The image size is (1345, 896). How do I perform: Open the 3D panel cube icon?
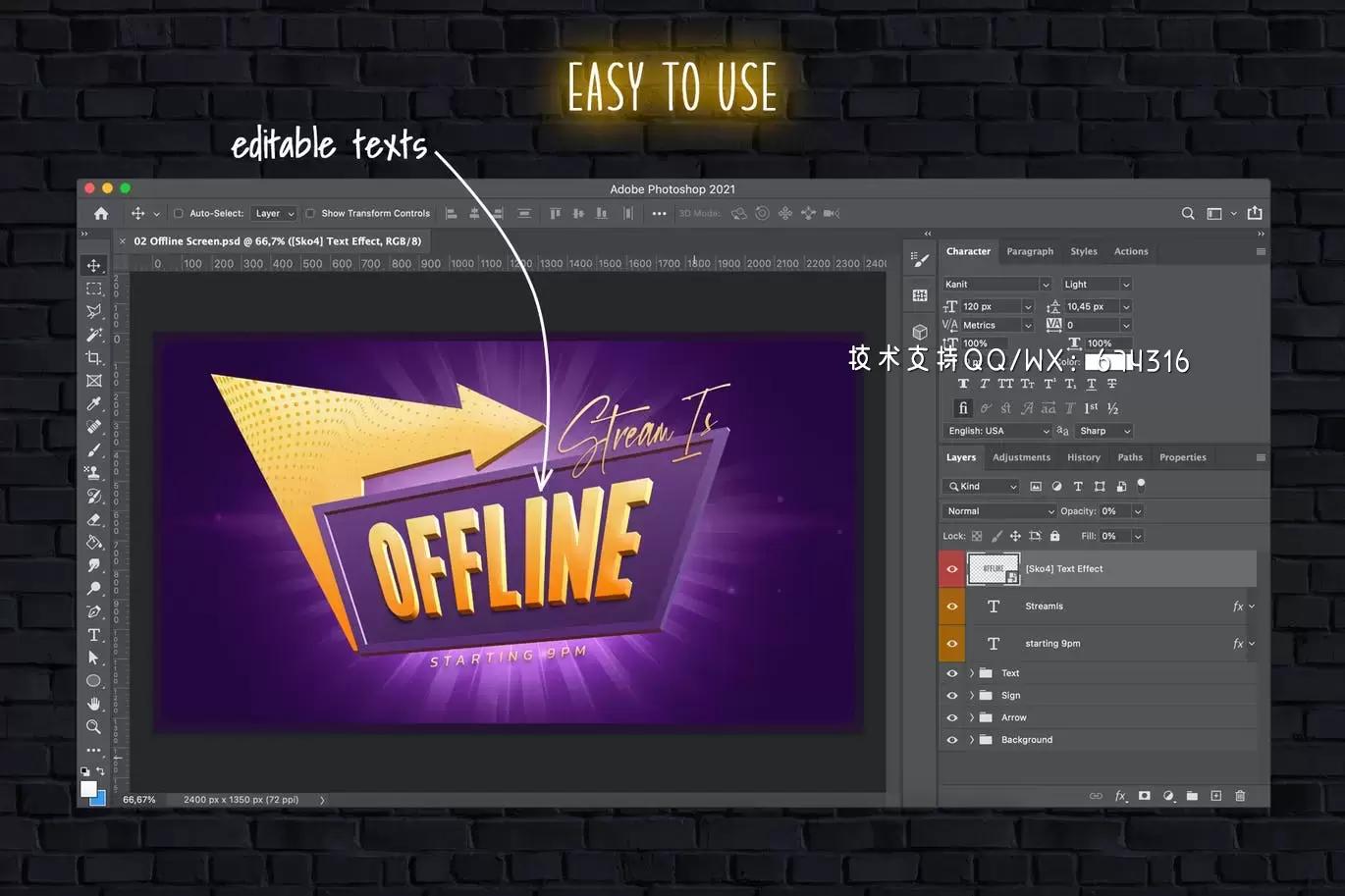(x=920, y=332)
